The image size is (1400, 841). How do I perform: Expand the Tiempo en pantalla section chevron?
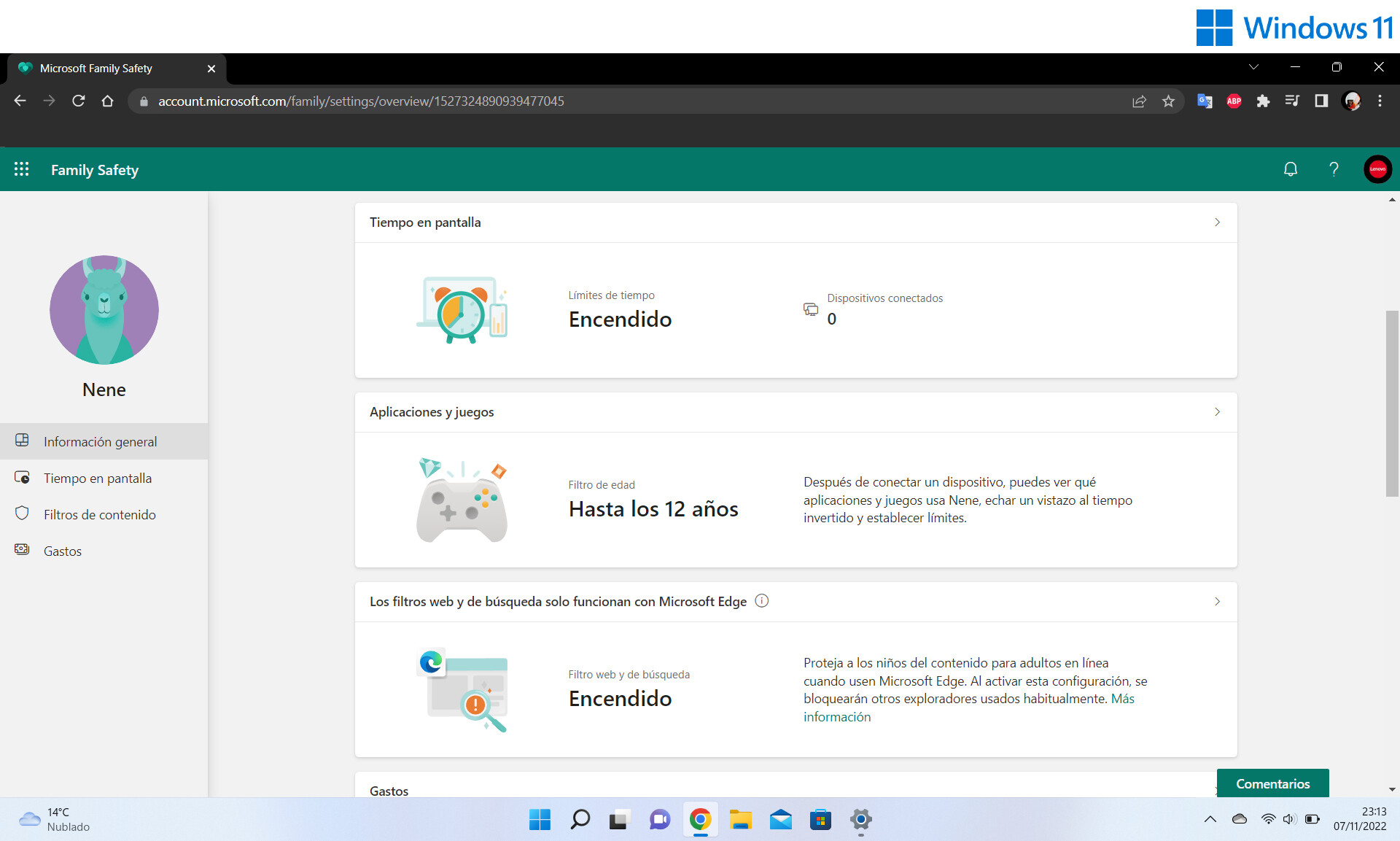tap(1217, 222)
